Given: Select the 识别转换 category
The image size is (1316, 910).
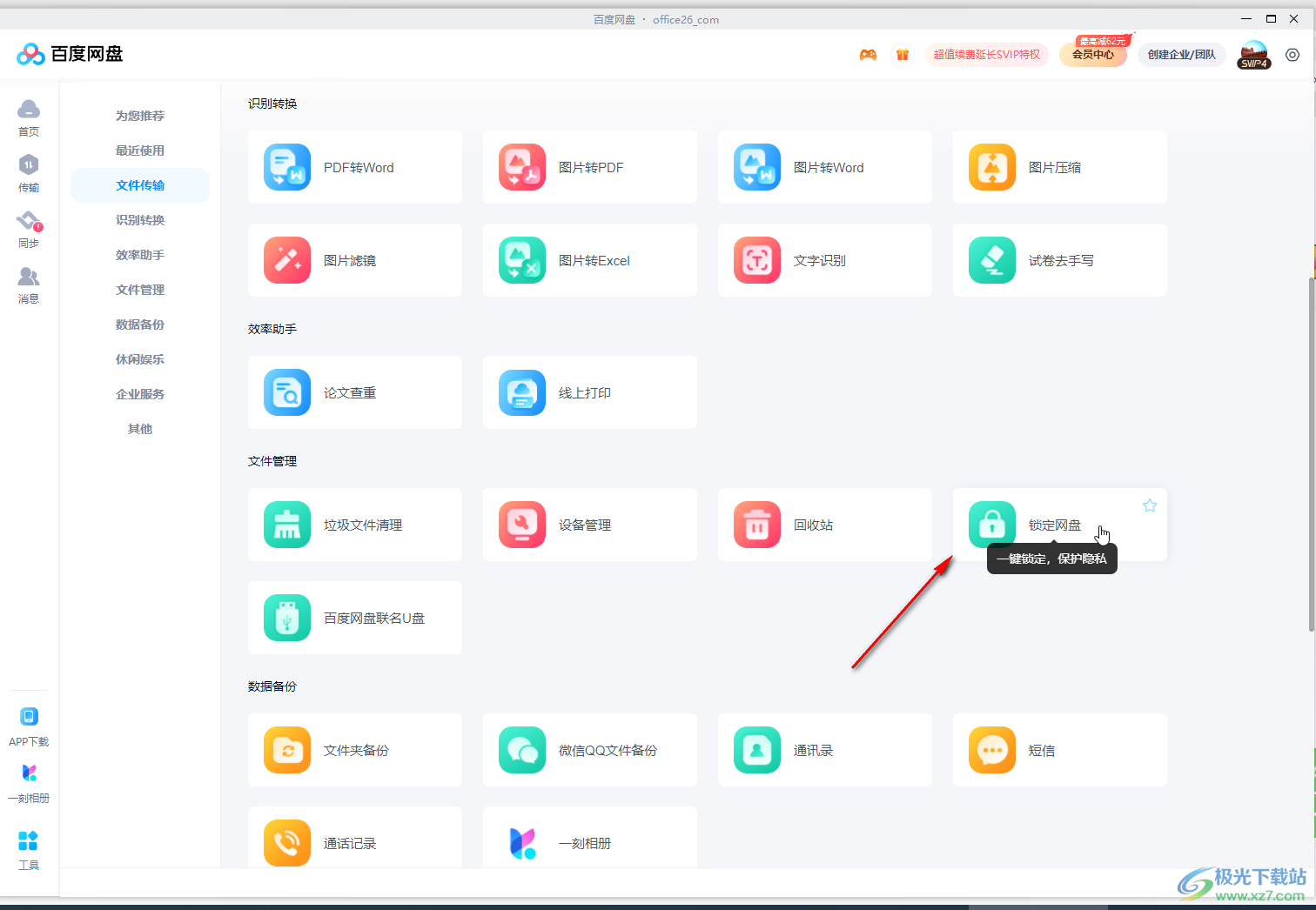Looking at the screenshot, I should tap(140, 220).
